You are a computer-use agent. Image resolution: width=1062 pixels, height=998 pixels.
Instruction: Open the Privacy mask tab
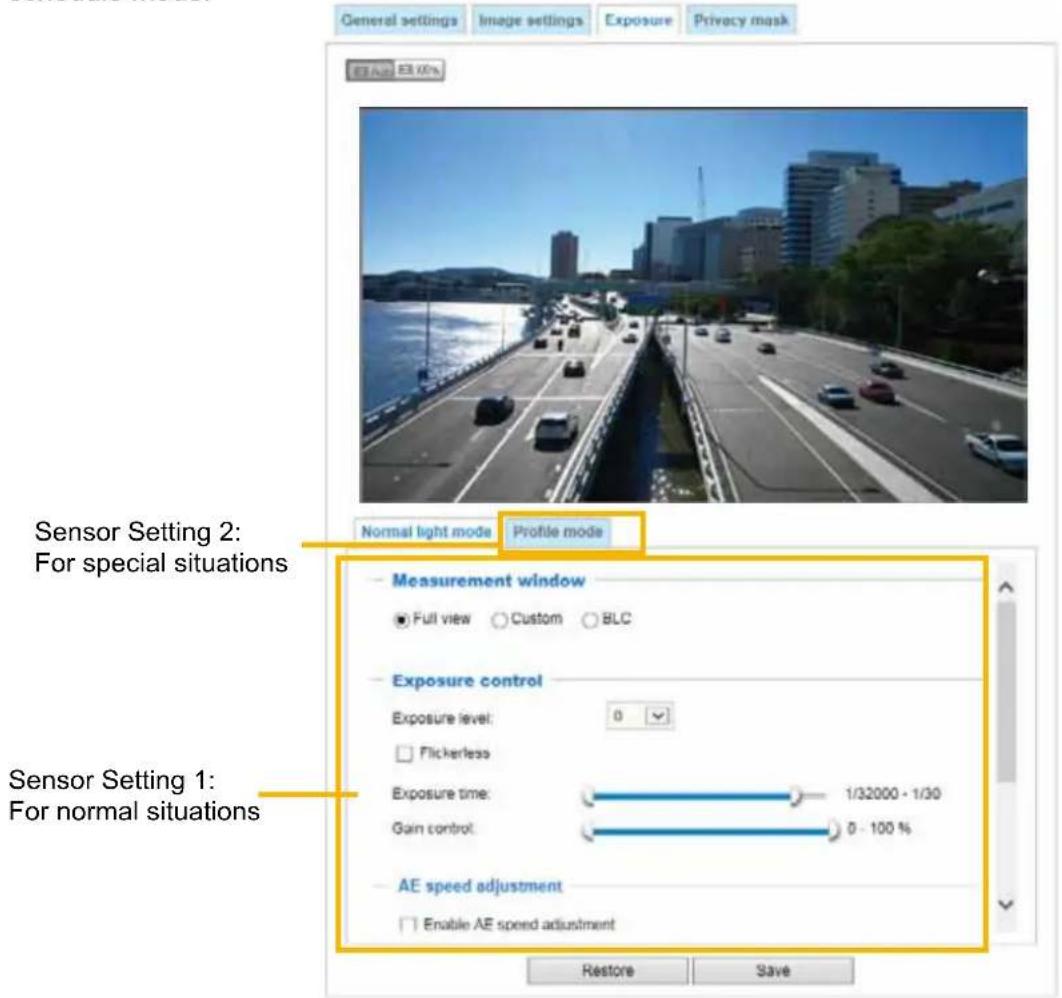point(741,20)
